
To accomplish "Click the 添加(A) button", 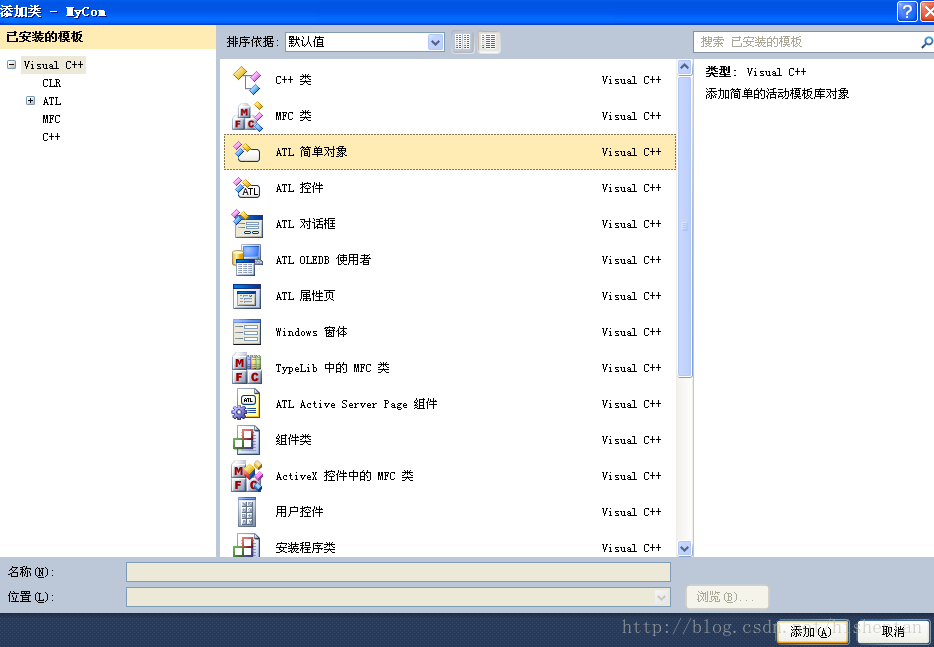I will click(x=812, y=632).
